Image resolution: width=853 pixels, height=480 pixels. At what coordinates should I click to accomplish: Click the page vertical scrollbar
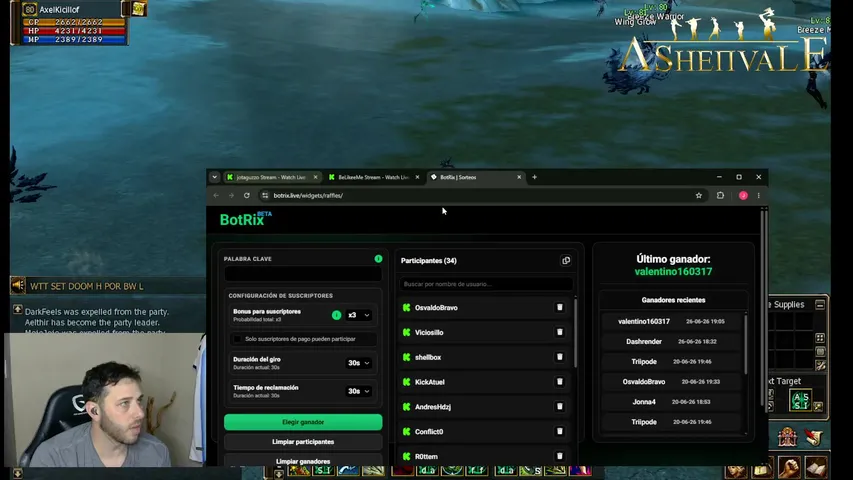click(764, 310)
